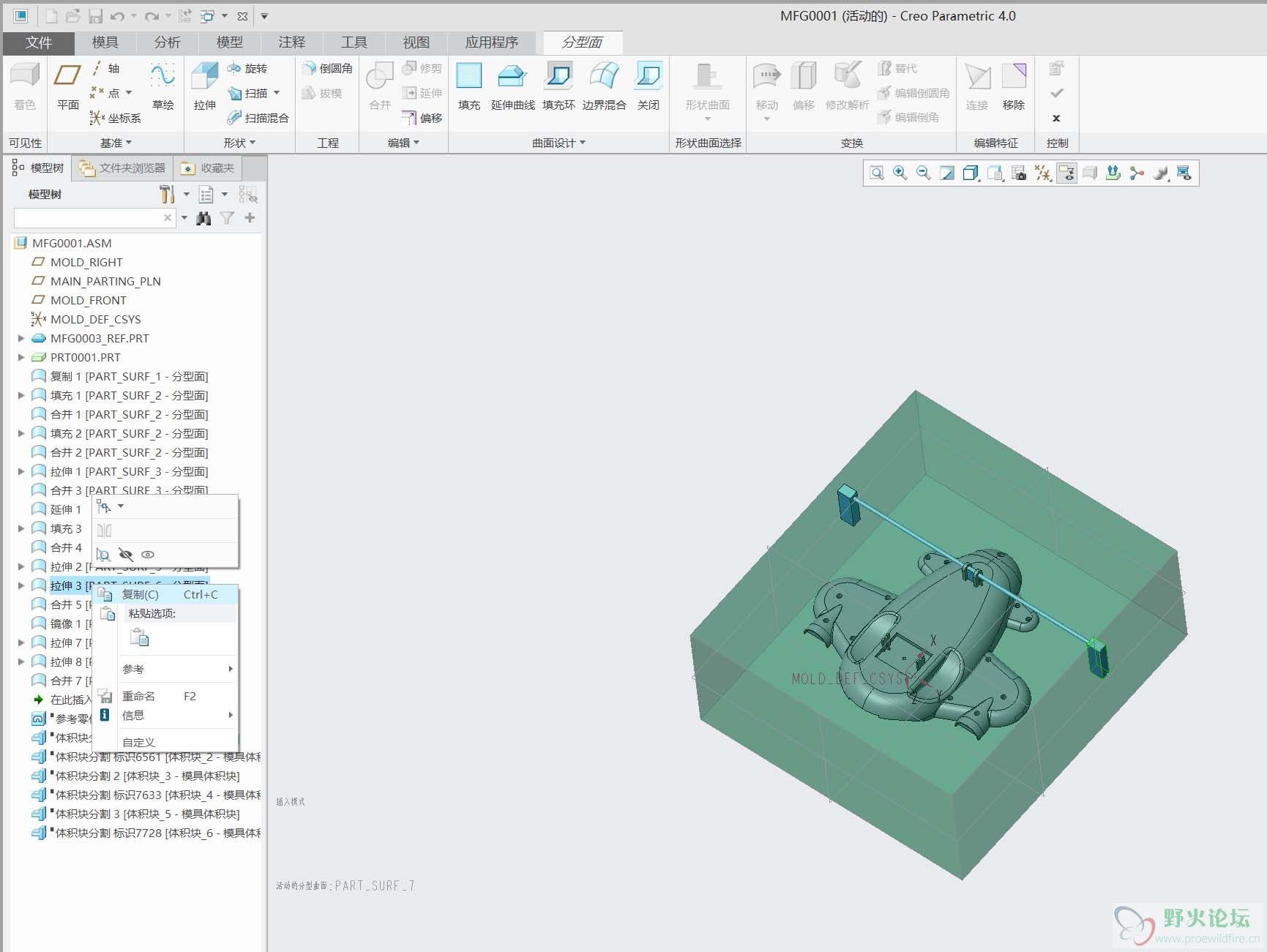The width and height of the screenshot is (1267, 952).
Task: Open the 扫描 tool dropdown arrow
Action: click(277, 93)
